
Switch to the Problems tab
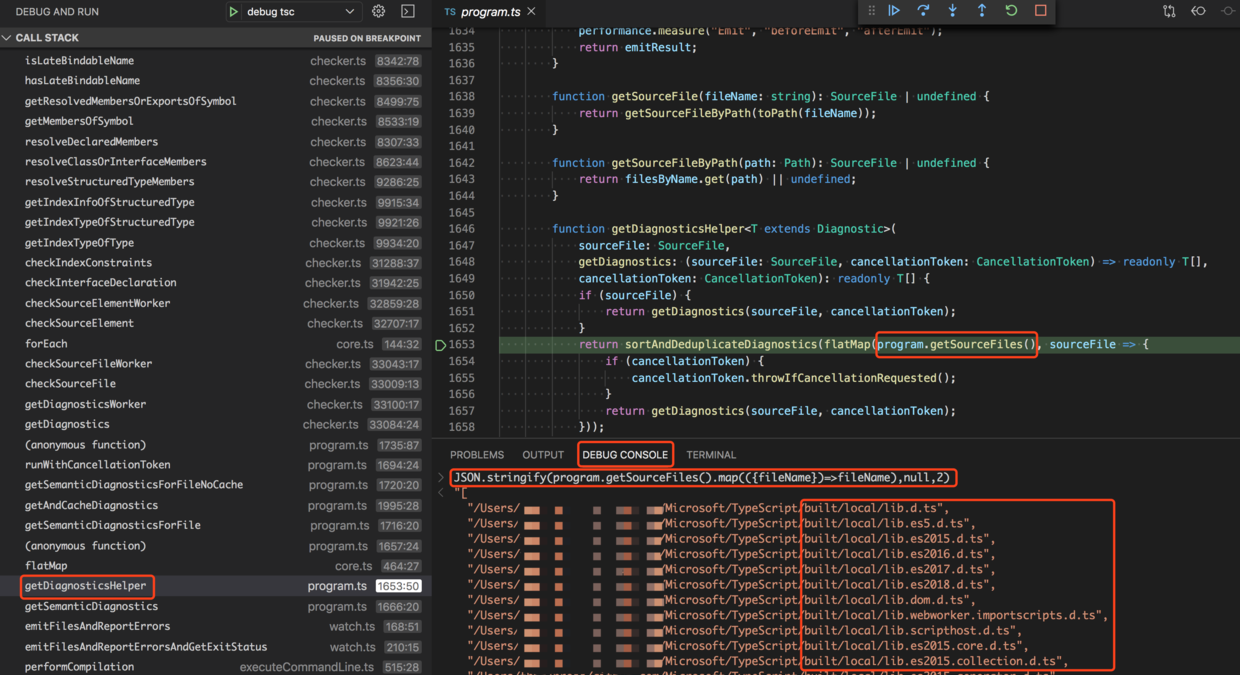pos(477,455)
